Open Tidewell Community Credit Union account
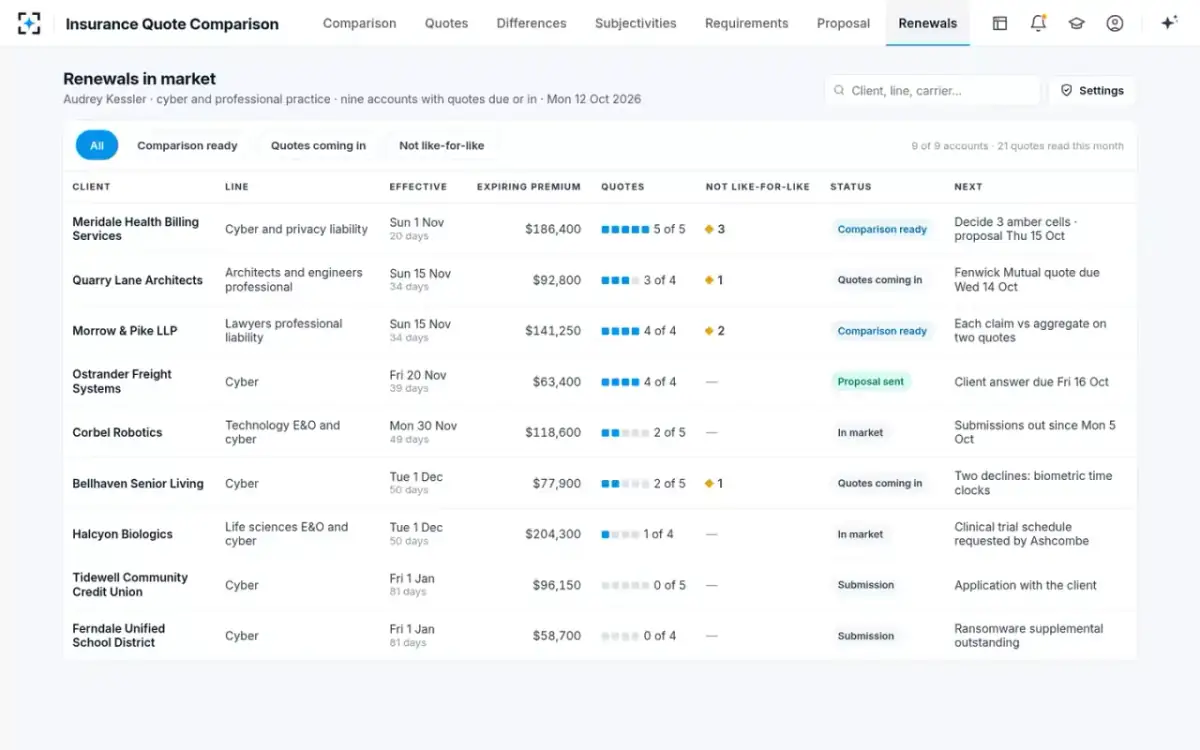The height and width of the screenshot is (750, 1200). (x=130, y=585)
